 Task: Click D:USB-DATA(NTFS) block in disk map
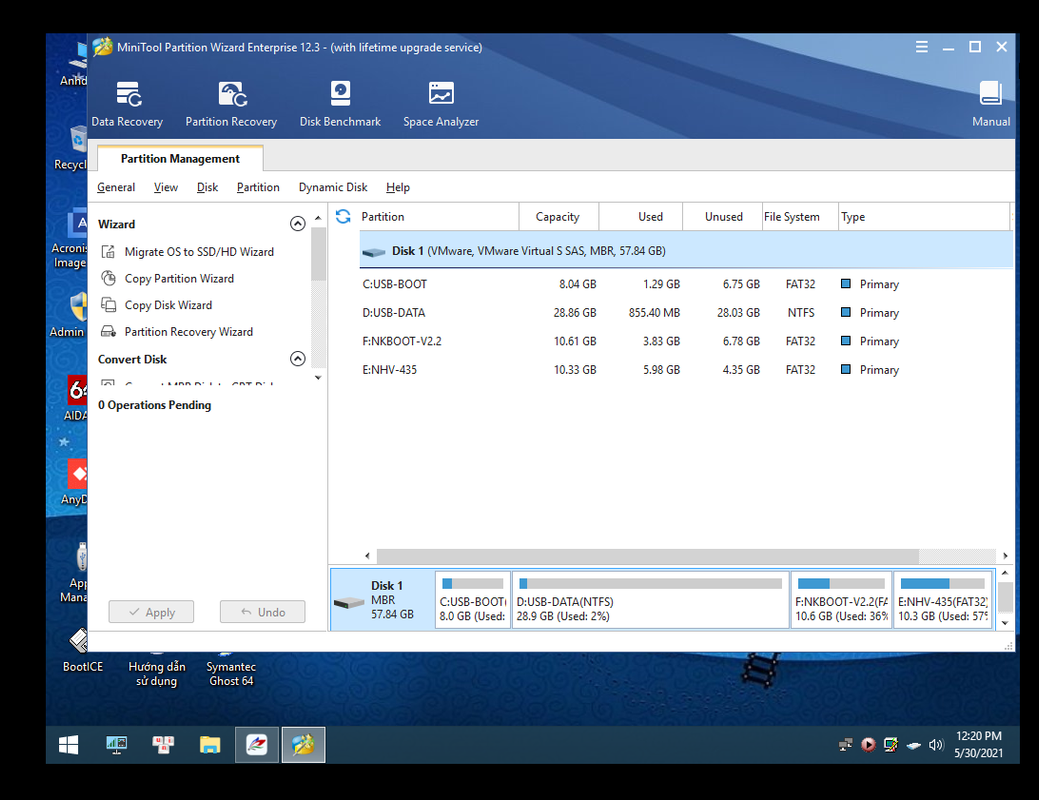[x=650, y=600]
